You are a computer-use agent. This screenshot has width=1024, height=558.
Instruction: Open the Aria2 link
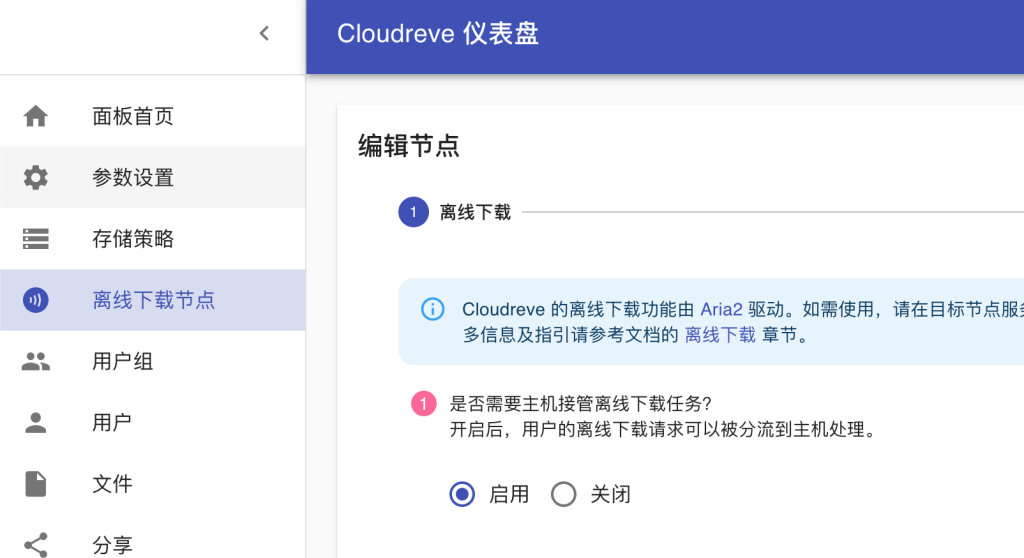(x=721, y=309)
